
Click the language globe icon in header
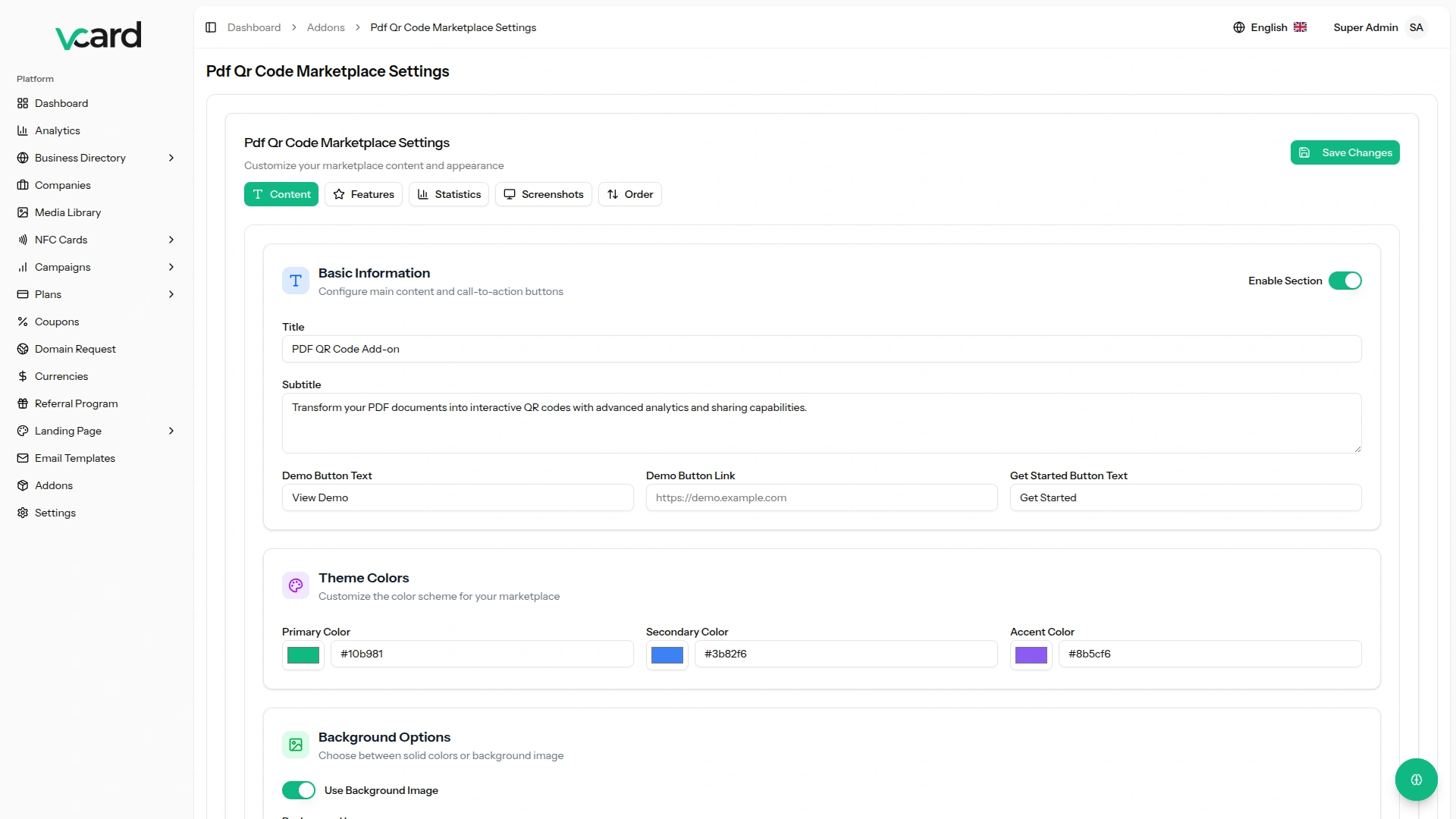[x=1239, y=27]
